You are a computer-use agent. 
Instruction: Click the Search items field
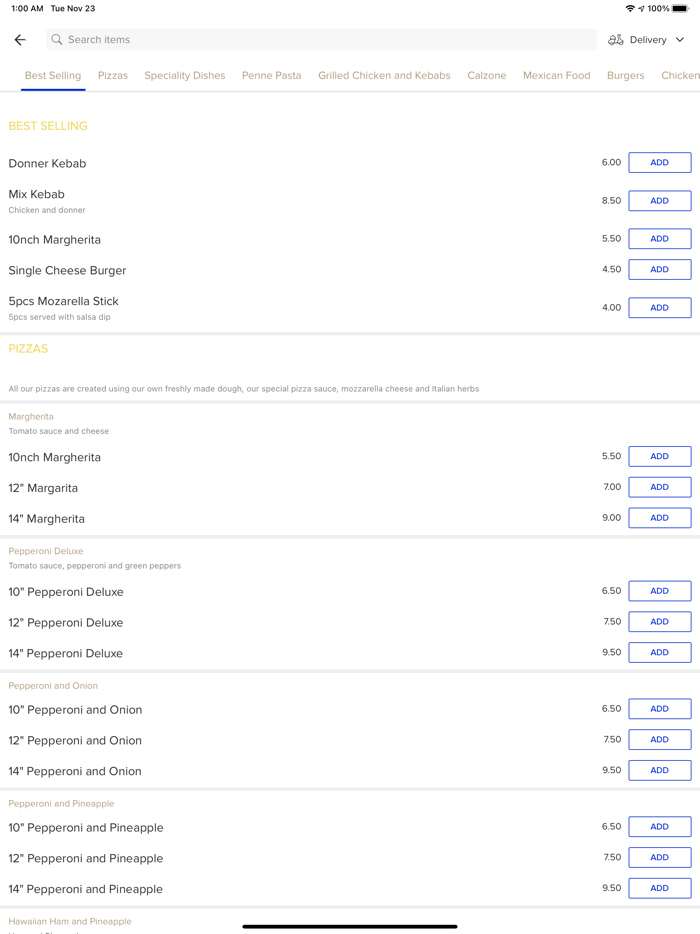point(320,40)
